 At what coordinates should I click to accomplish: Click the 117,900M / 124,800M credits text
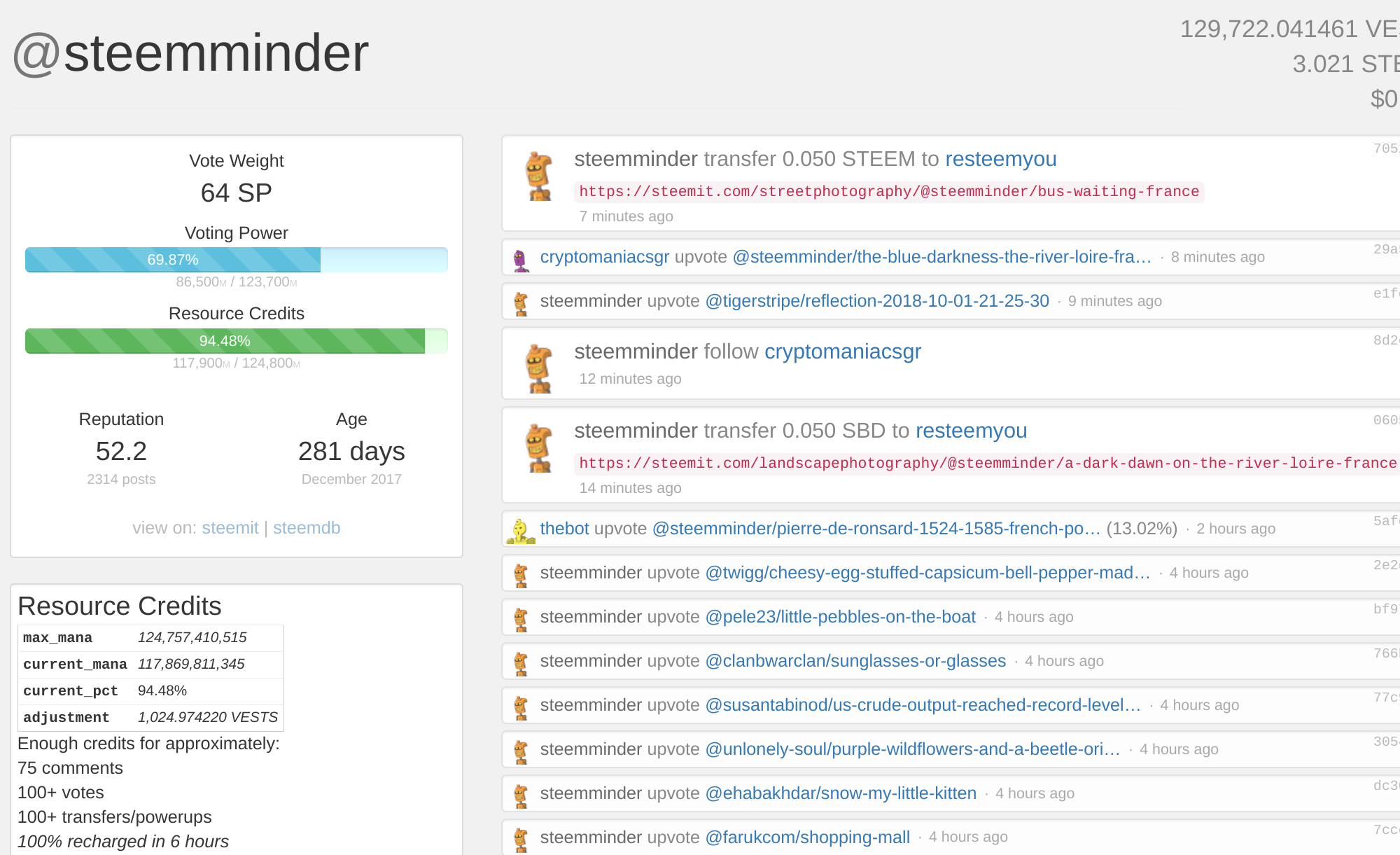(237, 363)
